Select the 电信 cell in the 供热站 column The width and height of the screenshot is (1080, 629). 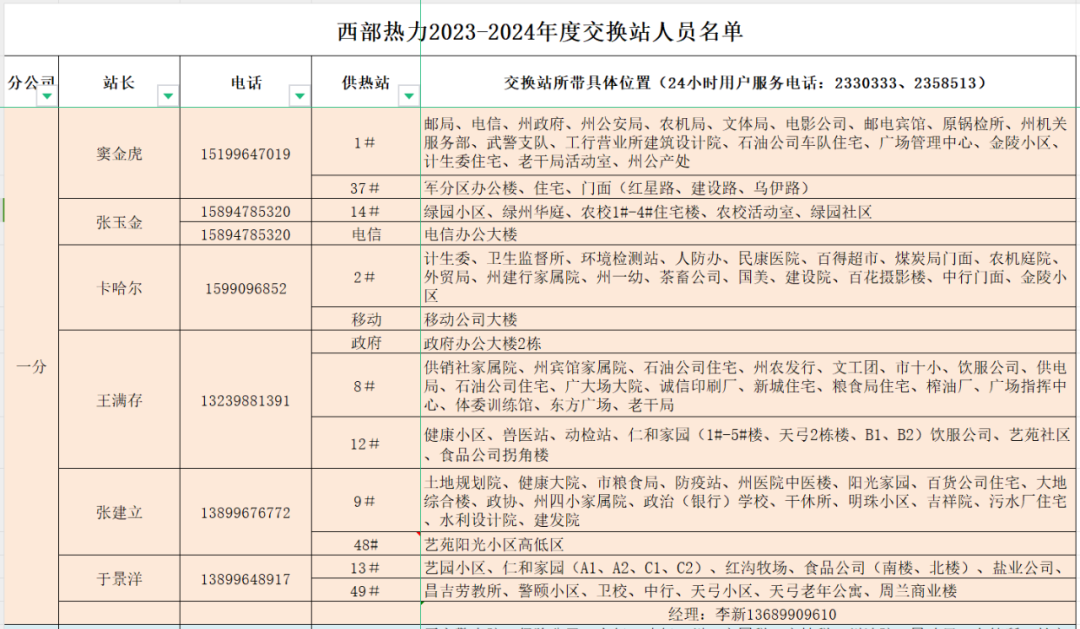(366, 234)
